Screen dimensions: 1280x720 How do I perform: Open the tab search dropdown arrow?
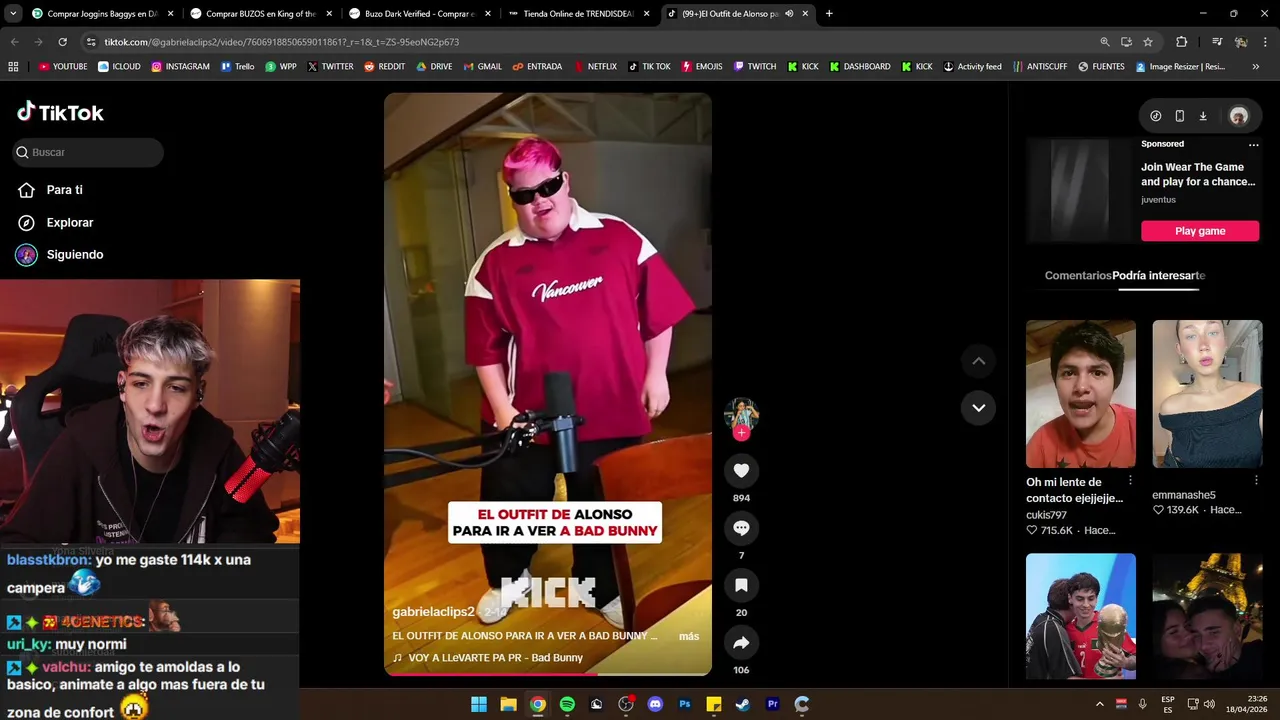coord(13,14)
